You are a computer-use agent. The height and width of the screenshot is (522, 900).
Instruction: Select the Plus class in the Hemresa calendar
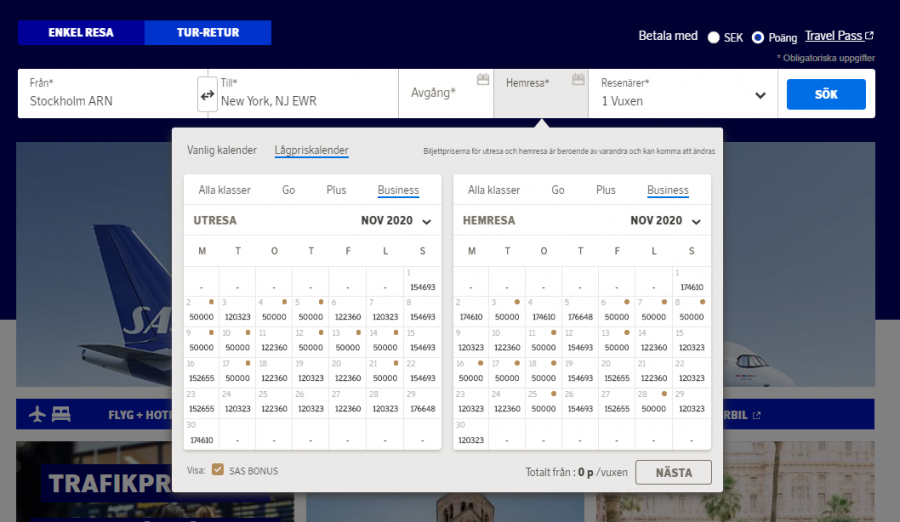(x=606, y=190)
